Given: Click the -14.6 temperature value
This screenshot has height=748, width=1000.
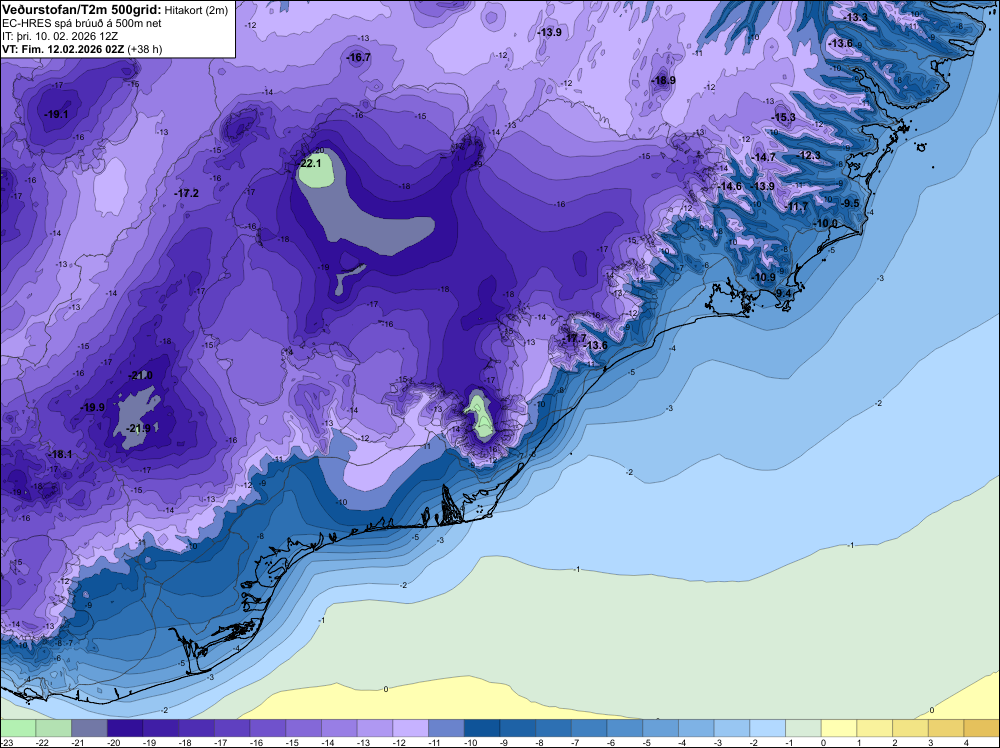Looking at the screenshot, I should [730, 186].
